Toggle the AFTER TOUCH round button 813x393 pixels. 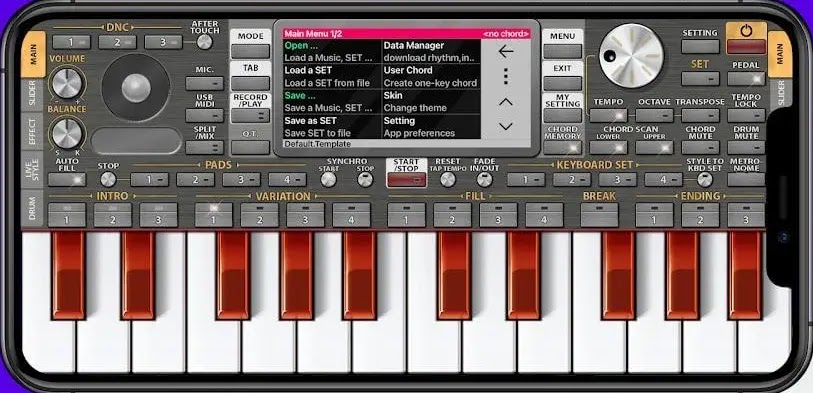pyautogui.click(x=204, y=41)
